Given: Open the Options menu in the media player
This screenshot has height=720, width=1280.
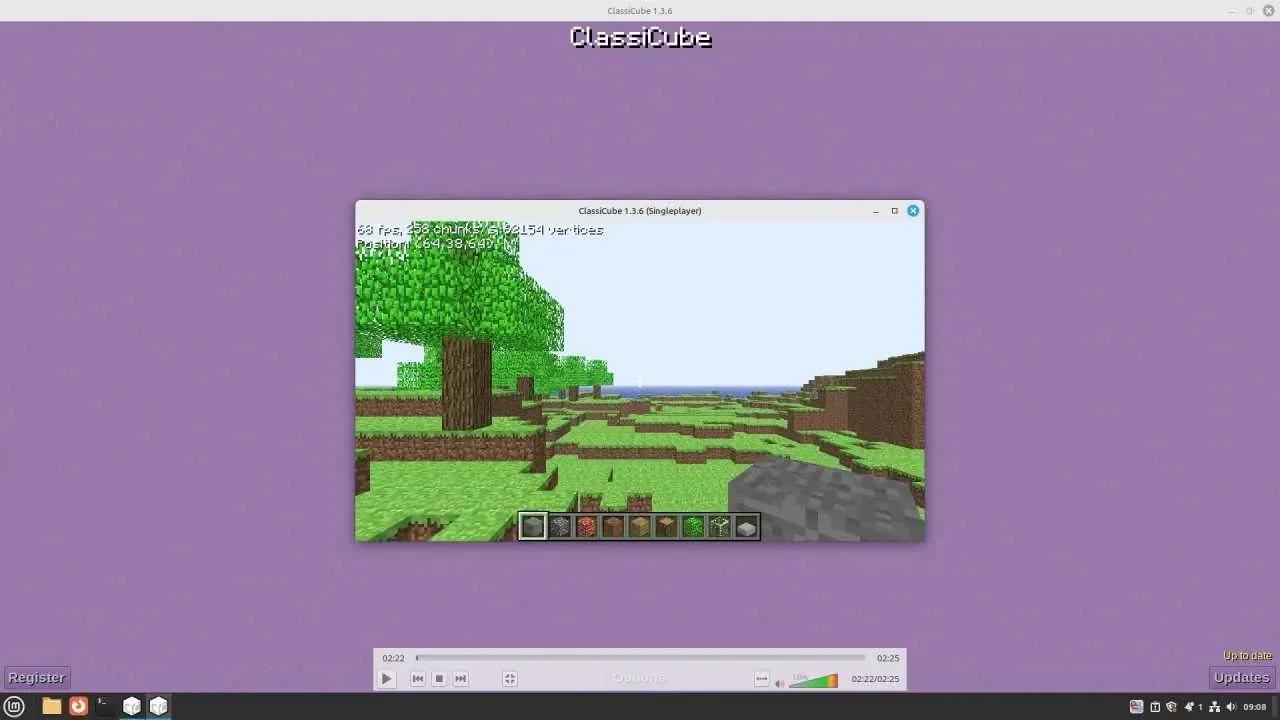Looking at the screenshot, I should coord(639,678).
